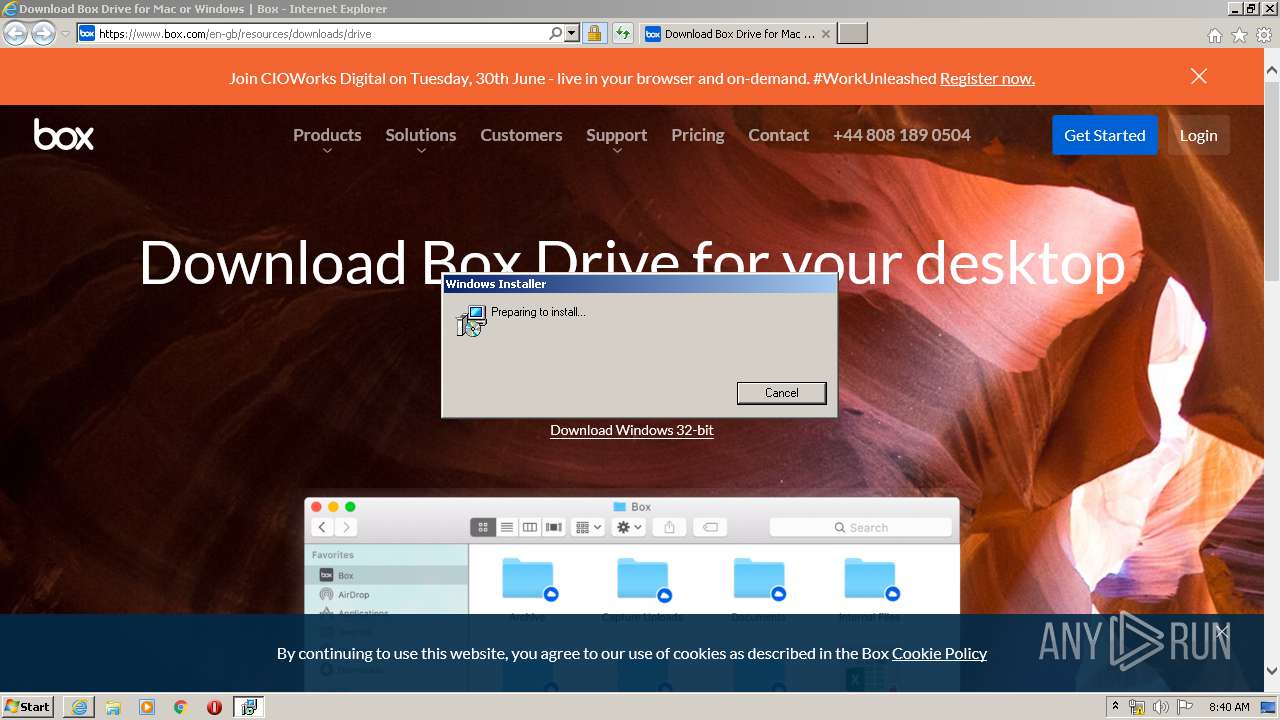The width and height of the screenshot is (1280, 720).
Task: Open the Contact page
Action: pos(778,135)
